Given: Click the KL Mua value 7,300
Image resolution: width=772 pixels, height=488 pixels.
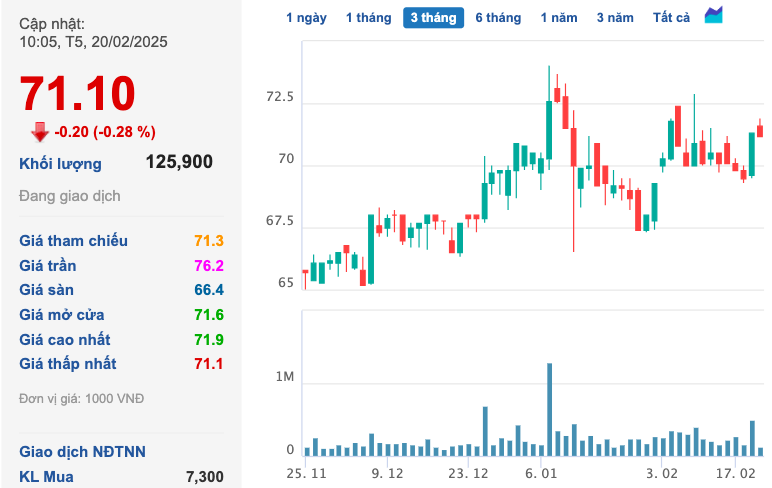Looking at the screenshot, I should click(204, 477).
